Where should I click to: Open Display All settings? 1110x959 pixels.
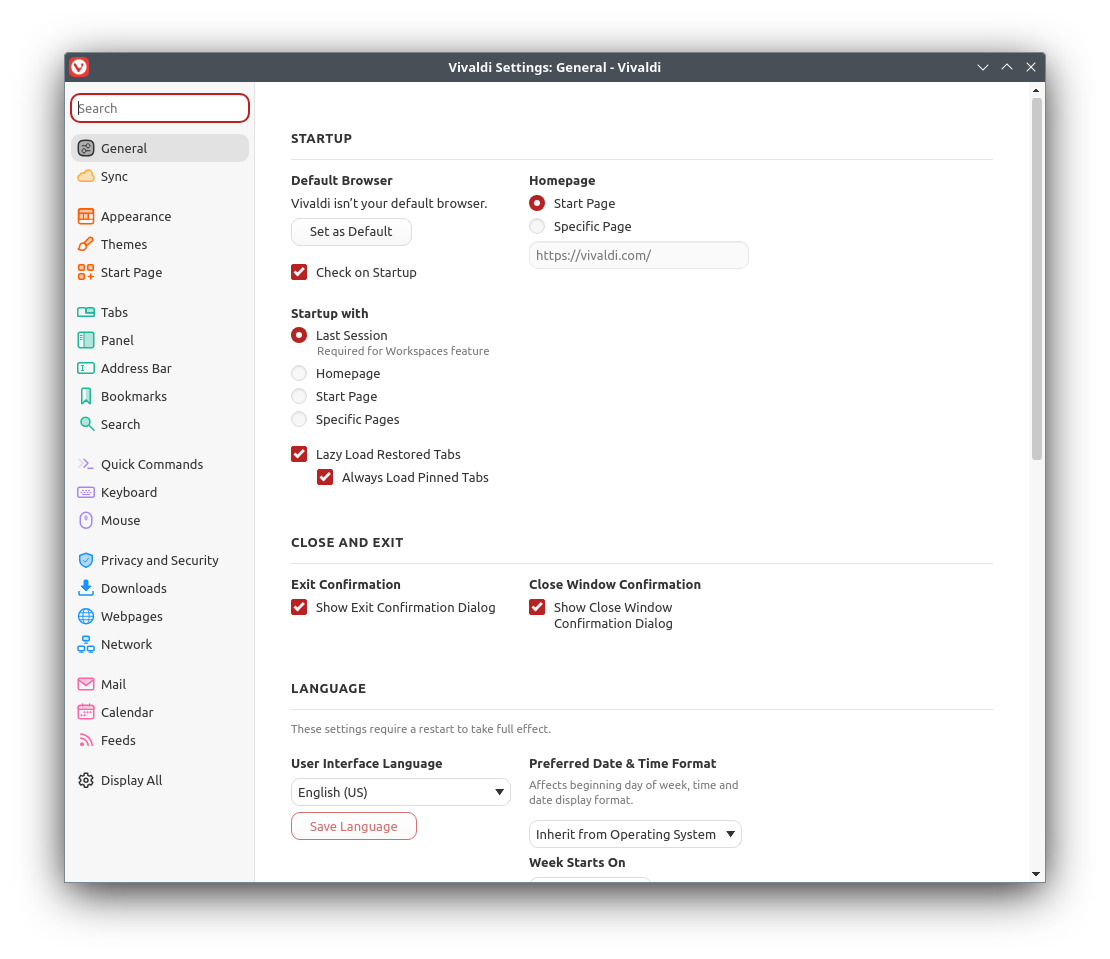pyautogui.click(x=160, y=780)
